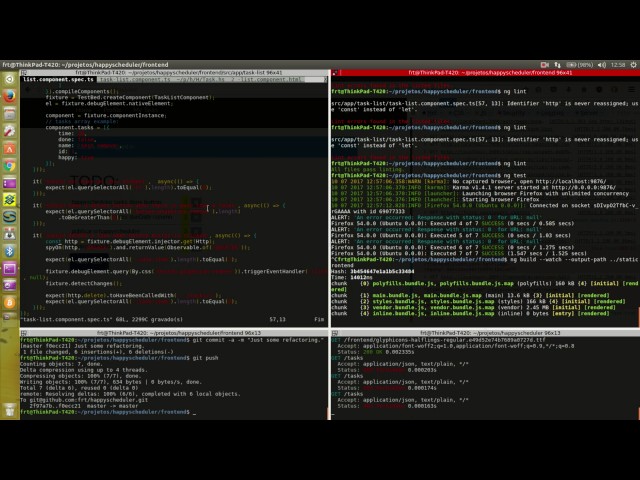Open Bluetooth manager in the launcher

pyautogui.click(x=9, y=251)
